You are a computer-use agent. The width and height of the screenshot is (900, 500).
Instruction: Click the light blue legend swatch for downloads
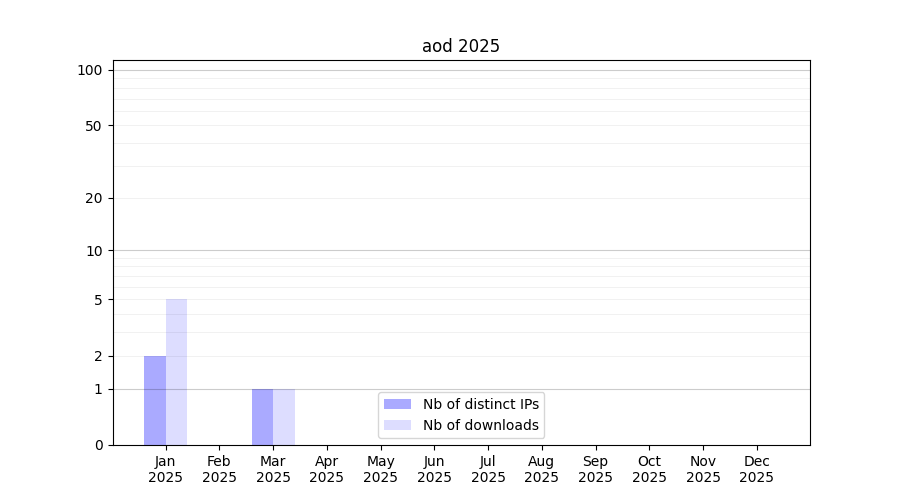point(397,425)
